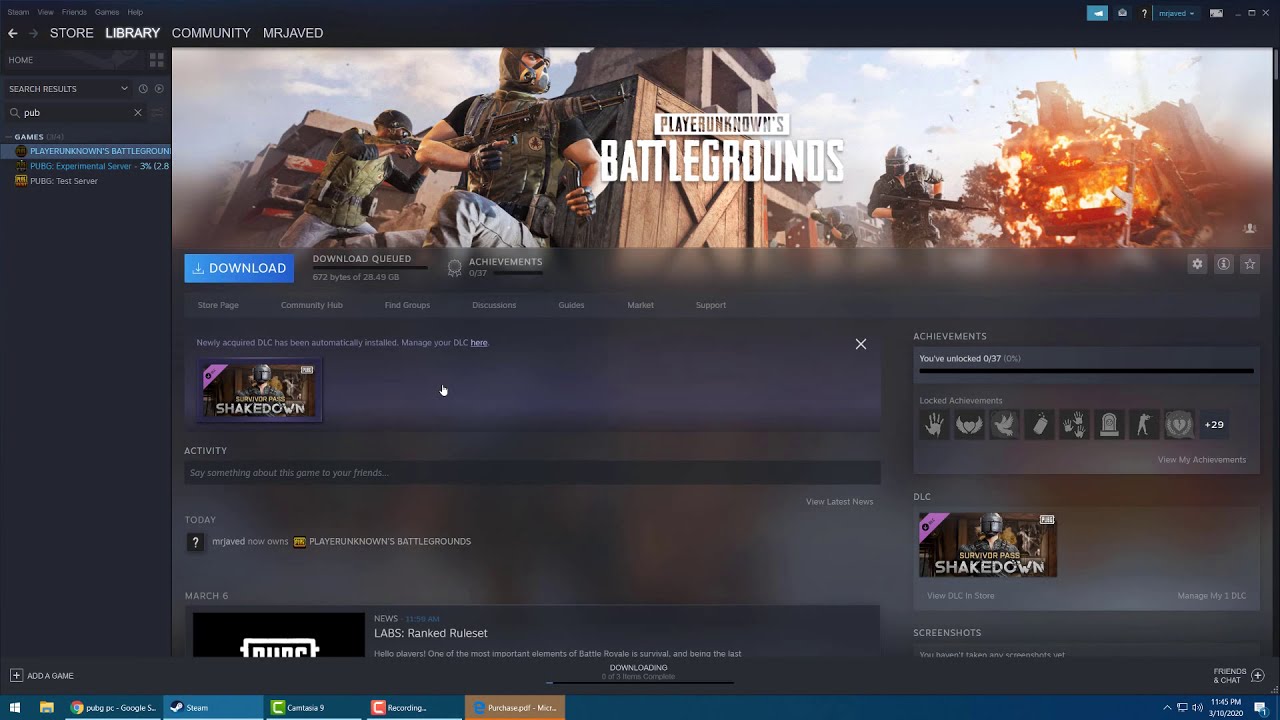Switch to Big Picture mode icon
The height and width of the screenshot is (720, 1280).
point(1216,13)
